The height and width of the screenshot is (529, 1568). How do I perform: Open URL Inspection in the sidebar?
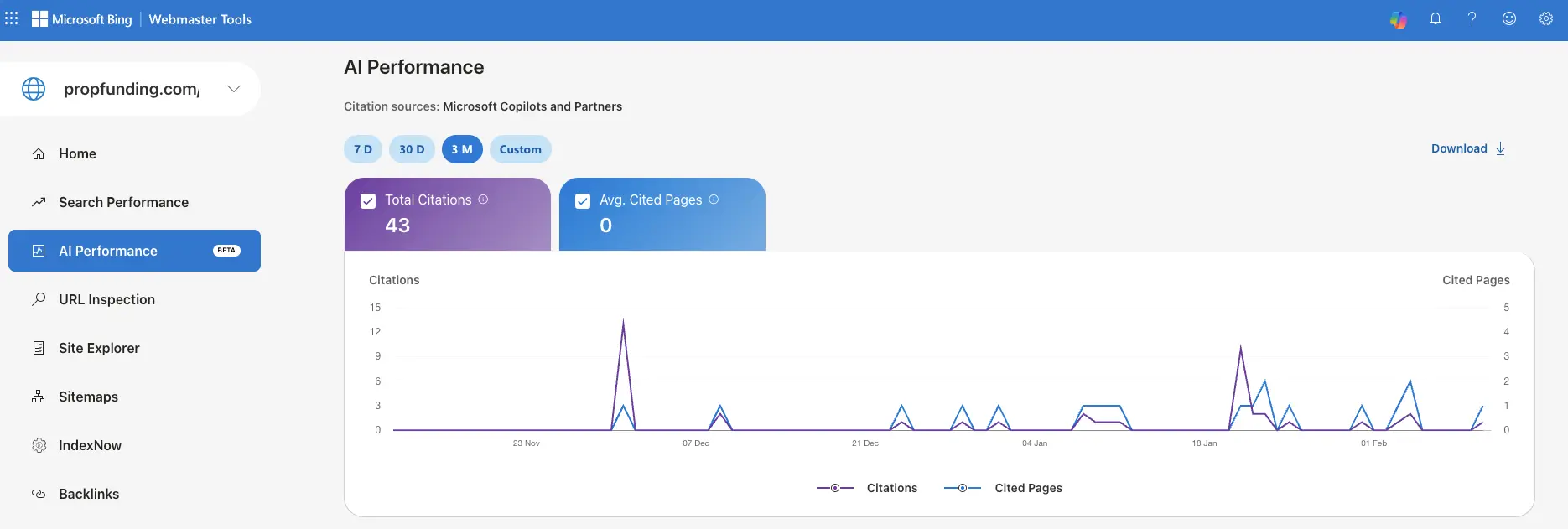point(134,299)
